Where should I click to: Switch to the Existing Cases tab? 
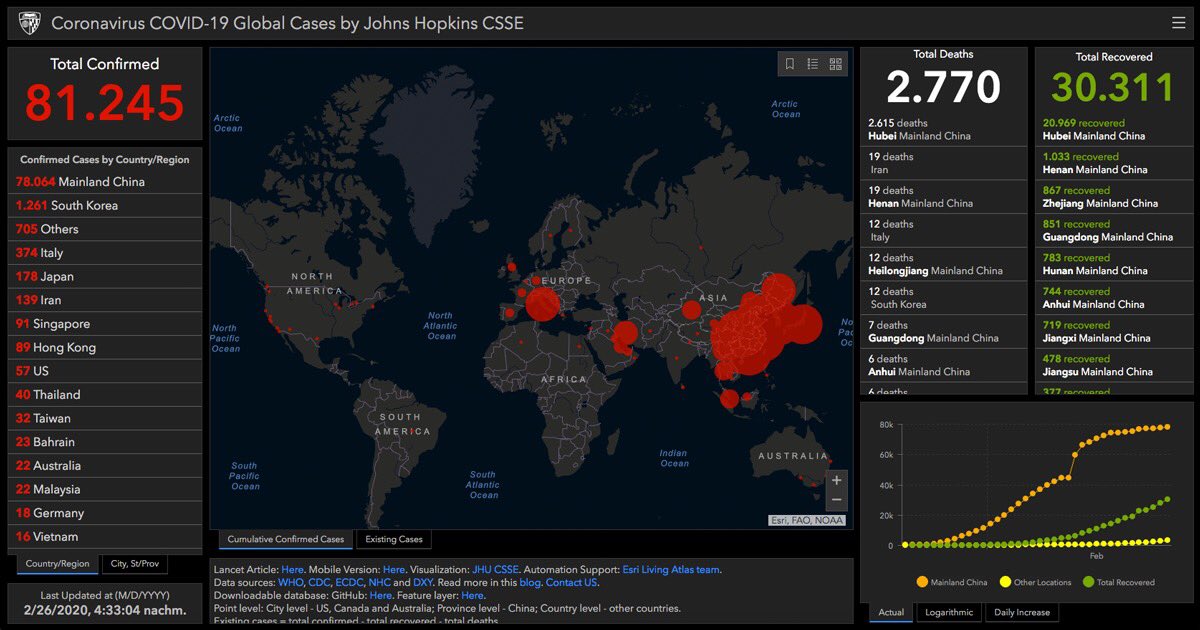coord(394,539)
